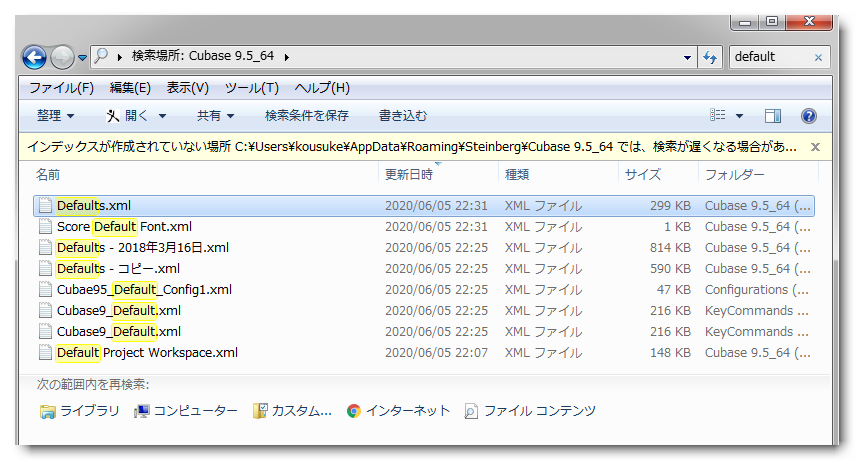Image resolution: width=866 pixels, height=472 pixels.
Task: Click file icon of Default Project Workspace.xml
Action: pos(45,353)
